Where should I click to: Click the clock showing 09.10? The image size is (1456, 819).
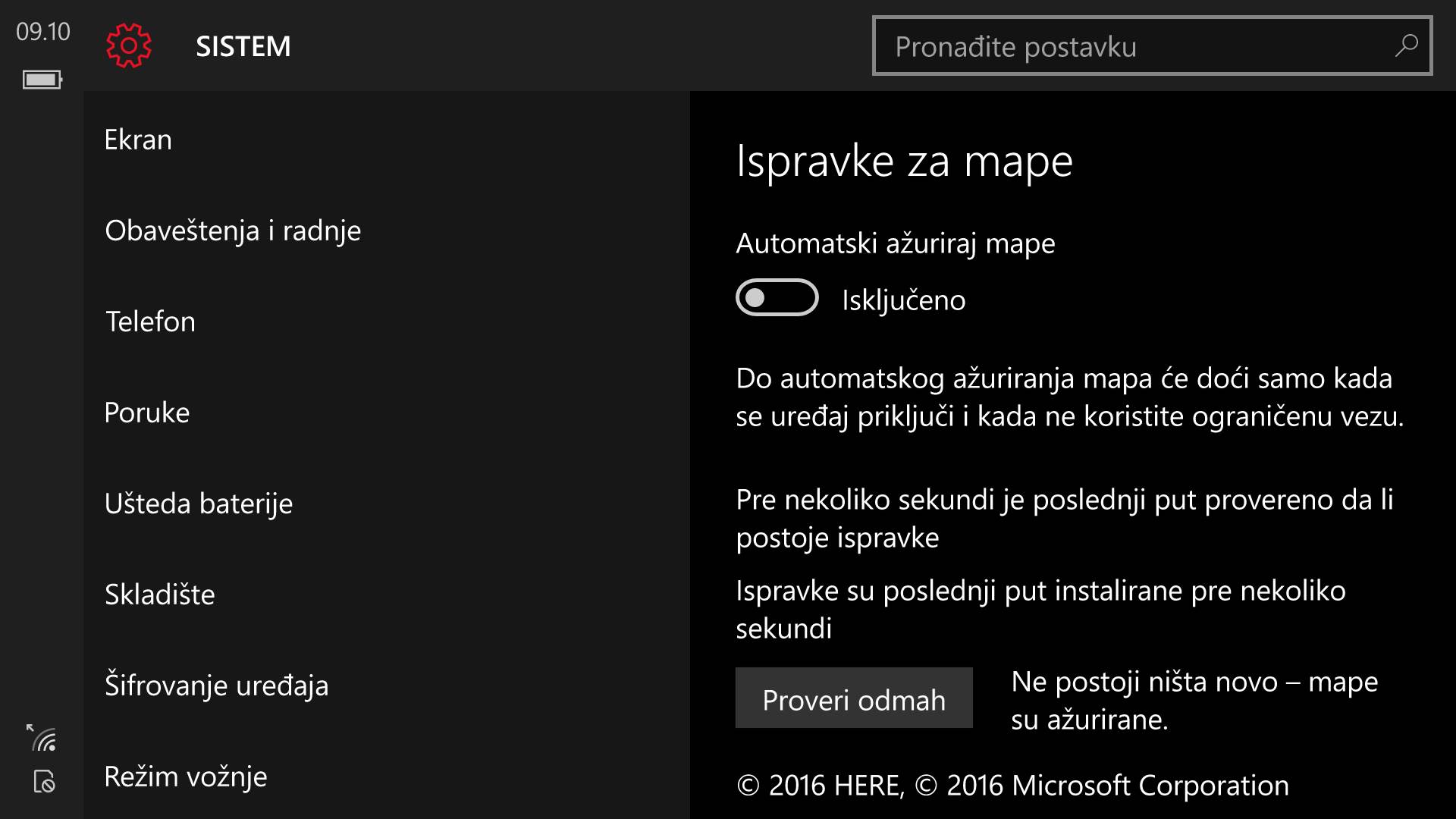(x=43, y=32)
